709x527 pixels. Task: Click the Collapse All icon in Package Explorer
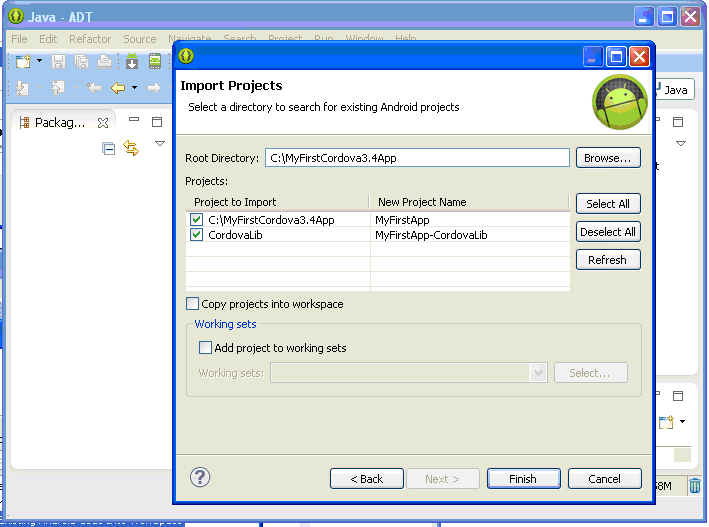tap(109, 148)
